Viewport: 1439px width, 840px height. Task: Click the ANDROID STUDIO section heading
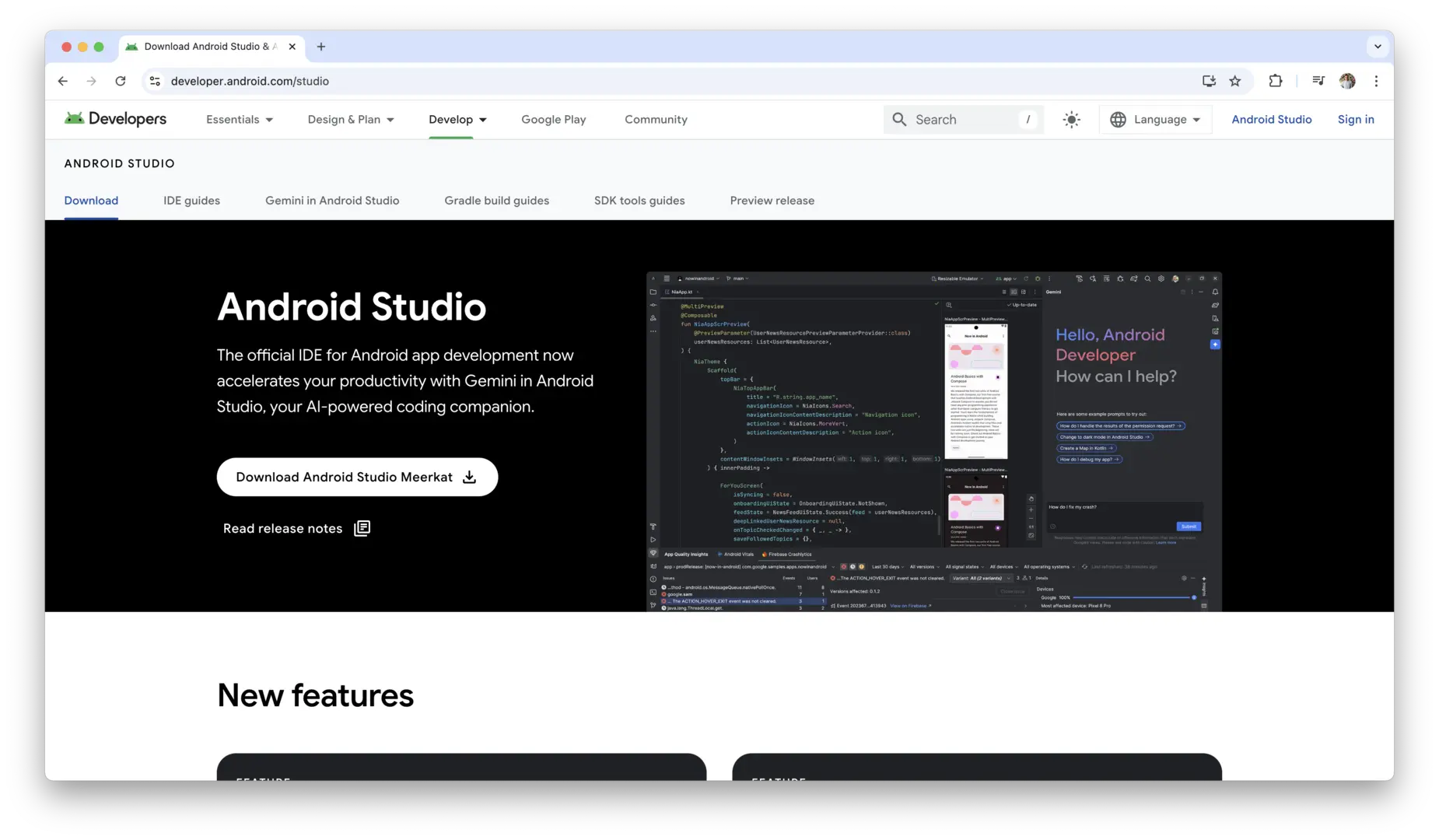click(x=120, y=163)
